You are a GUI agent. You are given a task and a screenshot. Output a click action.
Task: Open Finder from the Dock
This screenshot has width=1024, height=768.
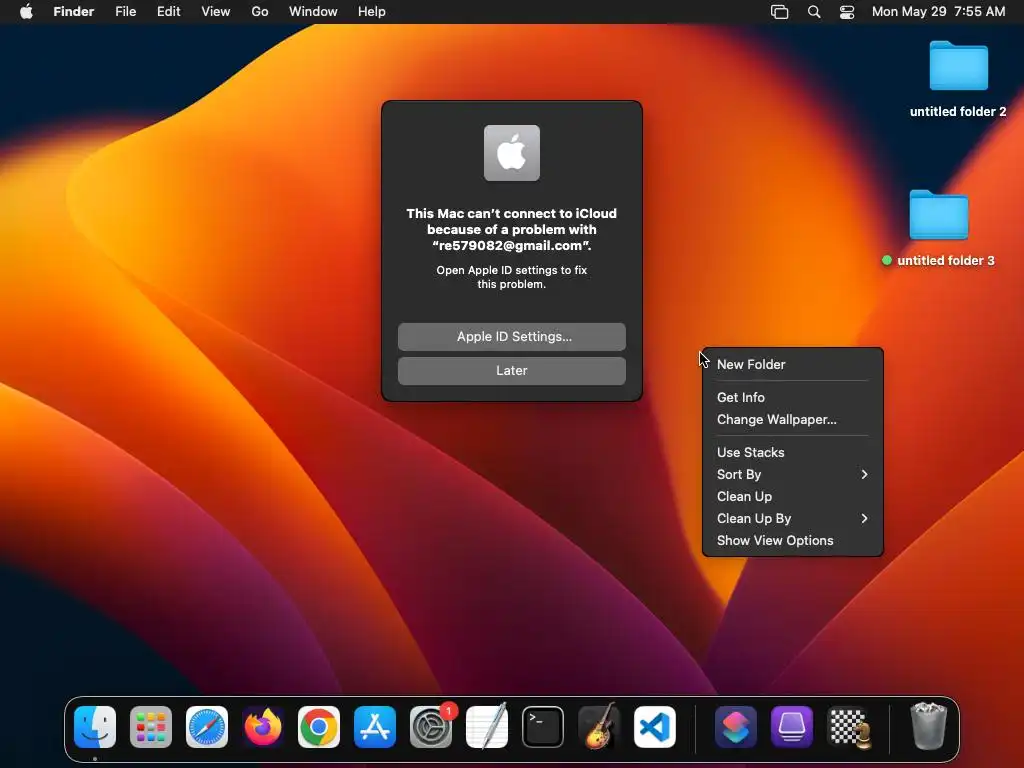click(x=95, y=727)
